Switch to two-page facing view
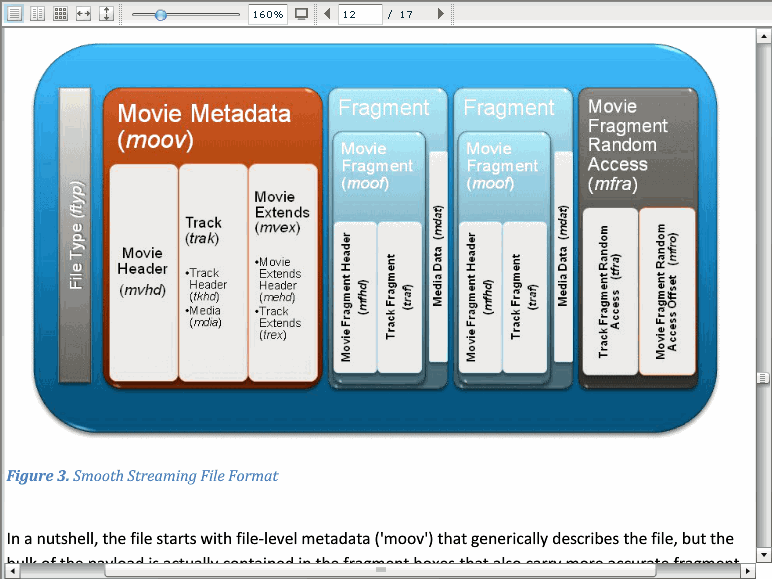 (x=37, y=14)
